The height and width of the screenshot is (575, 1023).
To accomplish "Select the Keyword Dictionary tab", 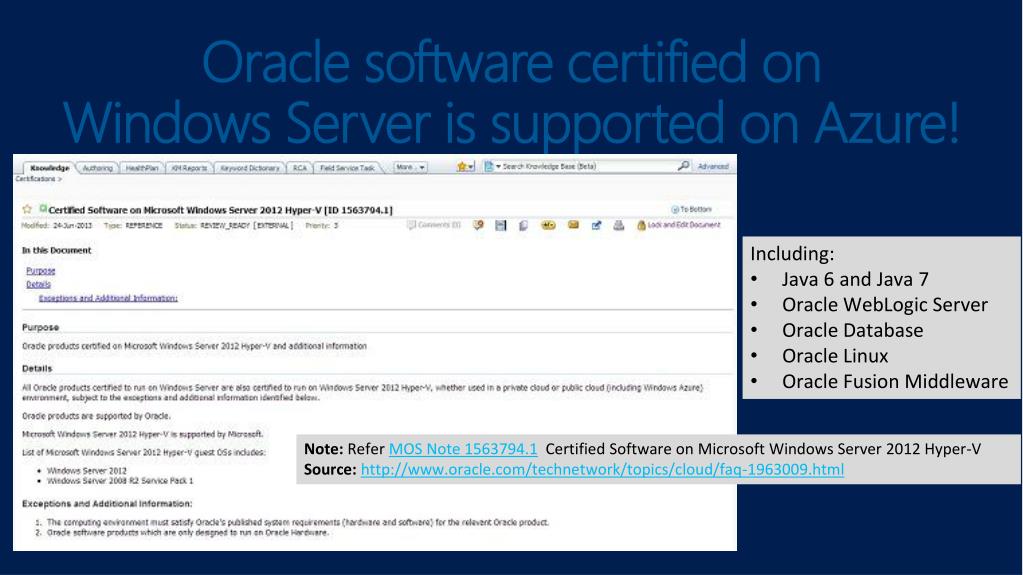I will (250, 168).
